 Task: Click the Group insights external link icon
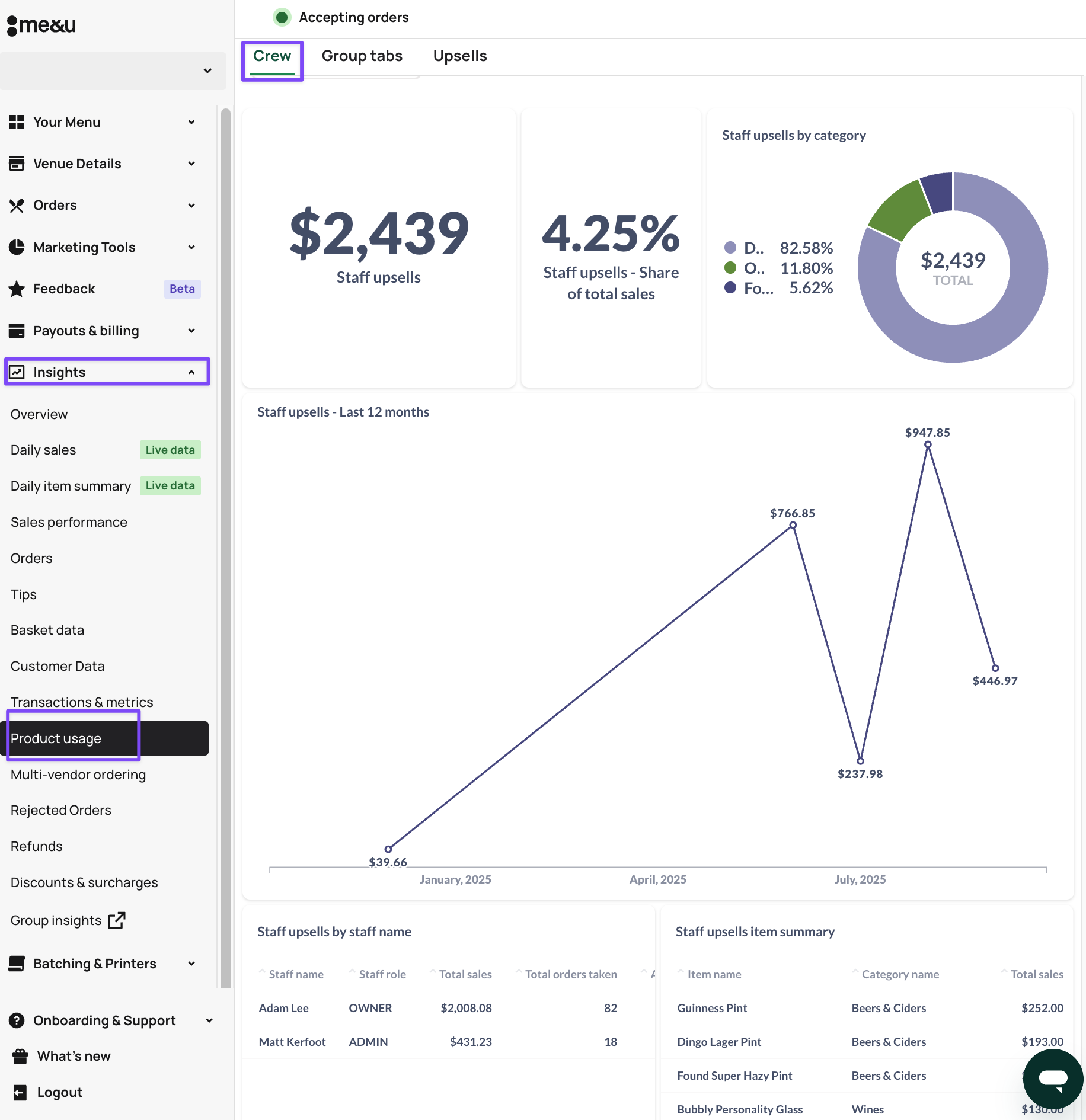[117, 920]
